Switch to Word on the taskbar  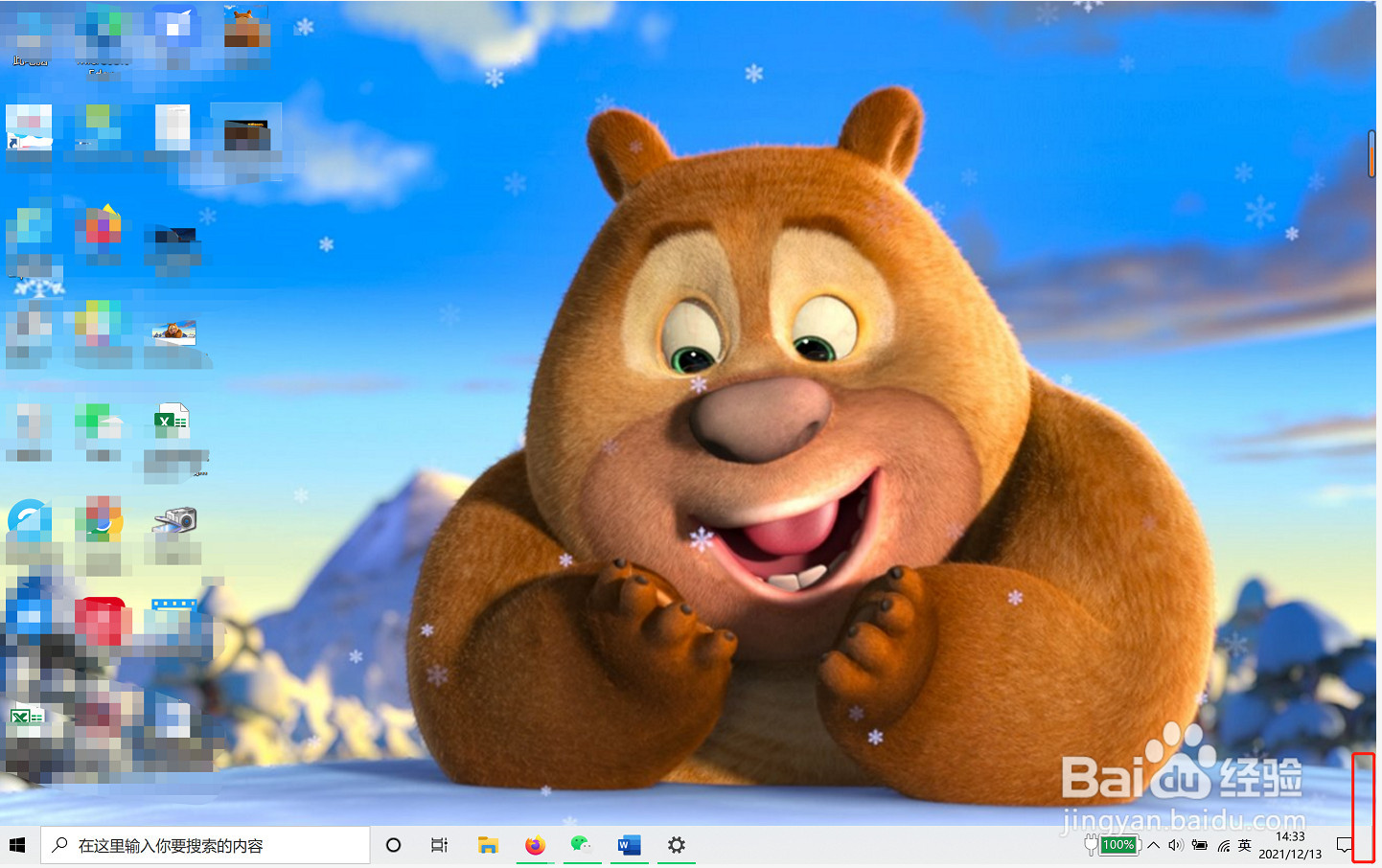(x=629, y=845)
